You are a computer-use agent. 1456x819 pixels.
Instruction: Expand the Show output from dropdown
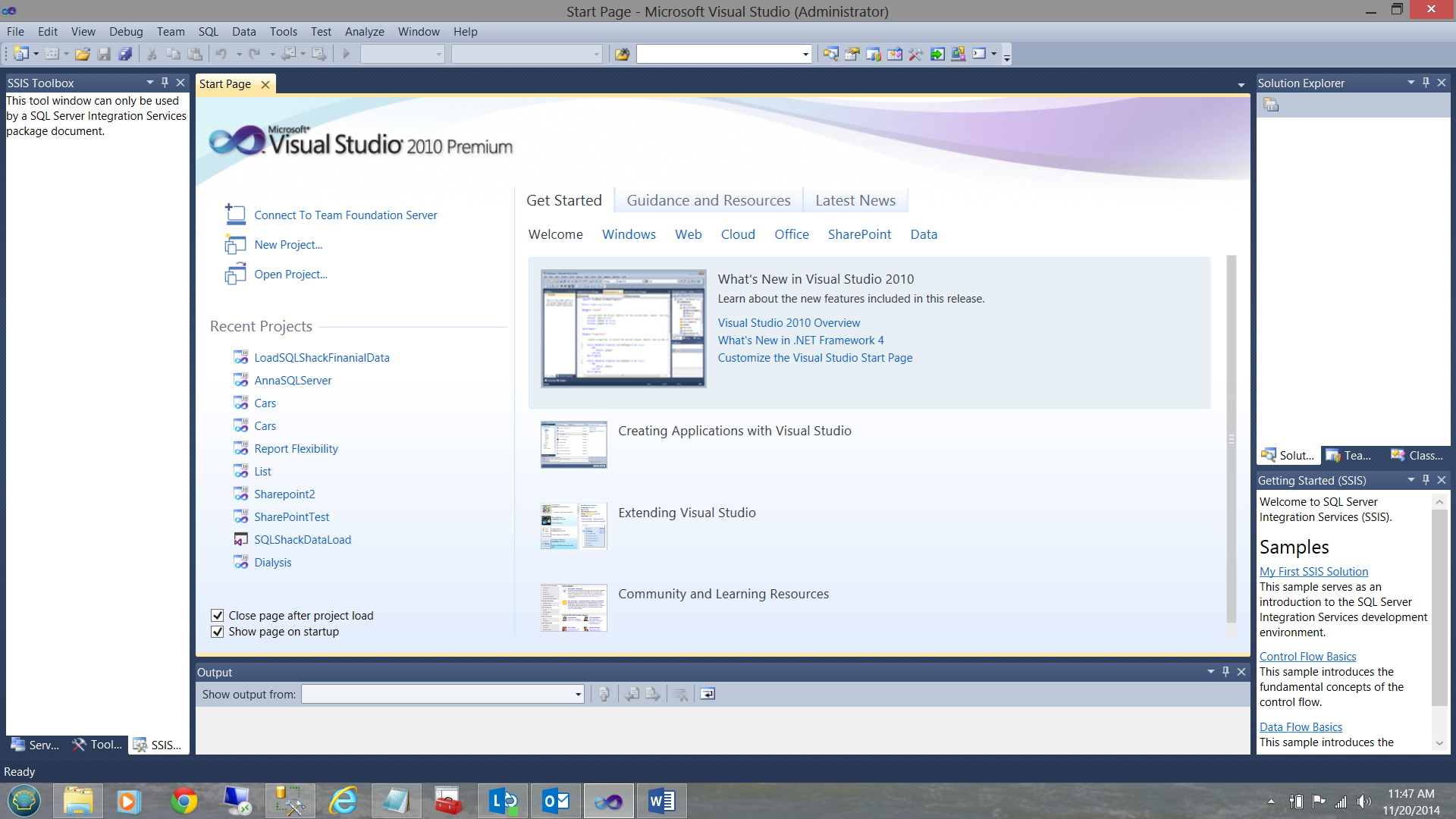pyautogui.click(x=578, y=694)
